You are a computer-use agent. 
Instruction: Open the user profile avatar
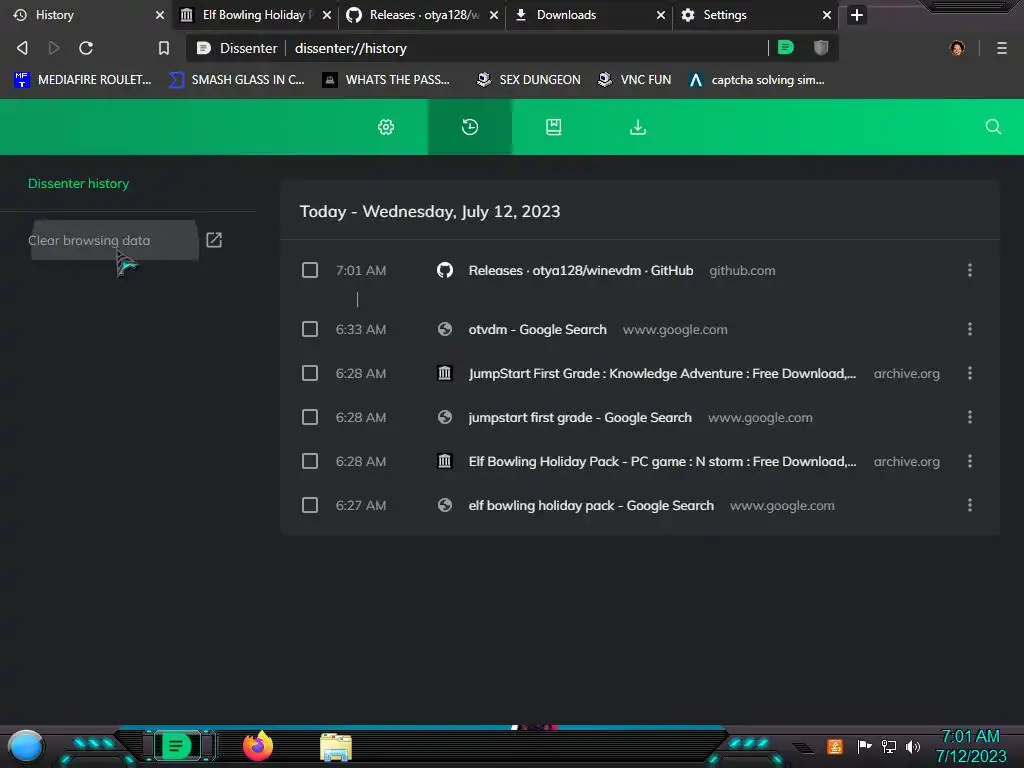tap(957, 48)
